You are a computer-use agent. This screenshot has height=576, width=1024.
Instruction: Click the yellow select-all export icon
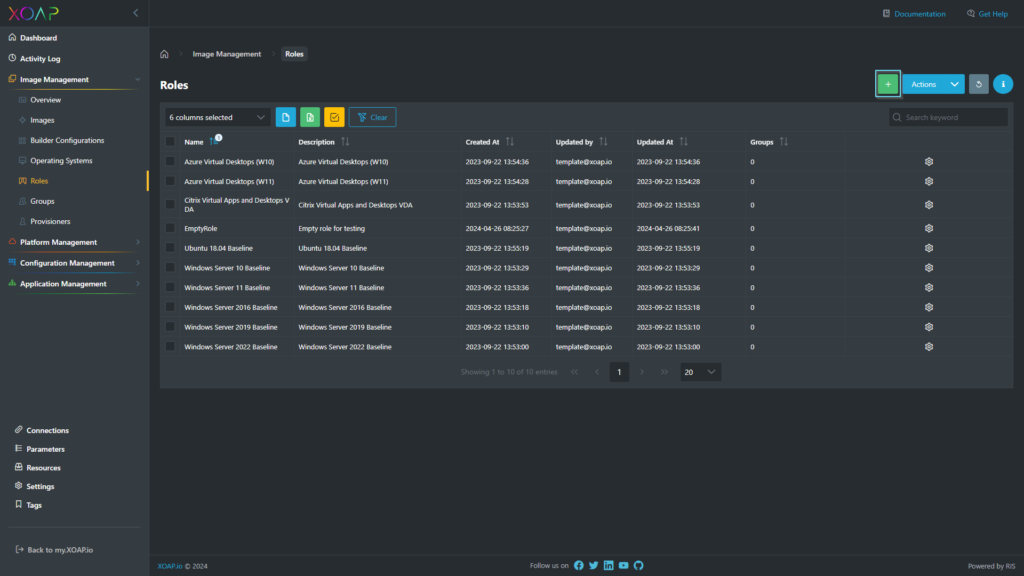coord(334,118)
